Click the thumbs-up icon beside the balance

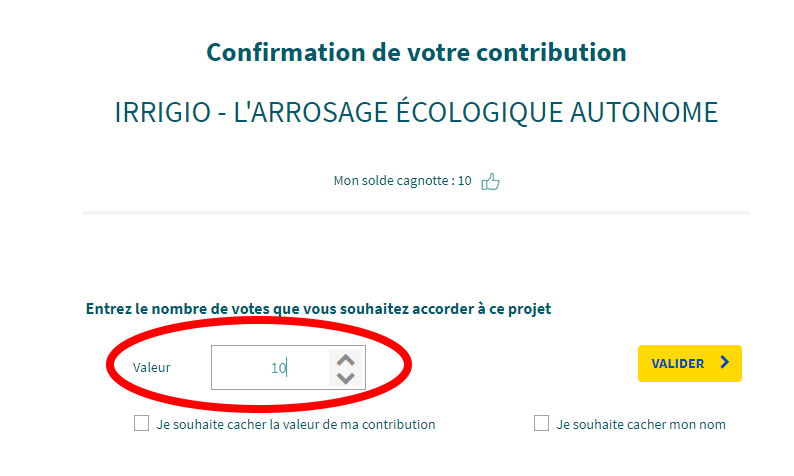pos(490,181)
